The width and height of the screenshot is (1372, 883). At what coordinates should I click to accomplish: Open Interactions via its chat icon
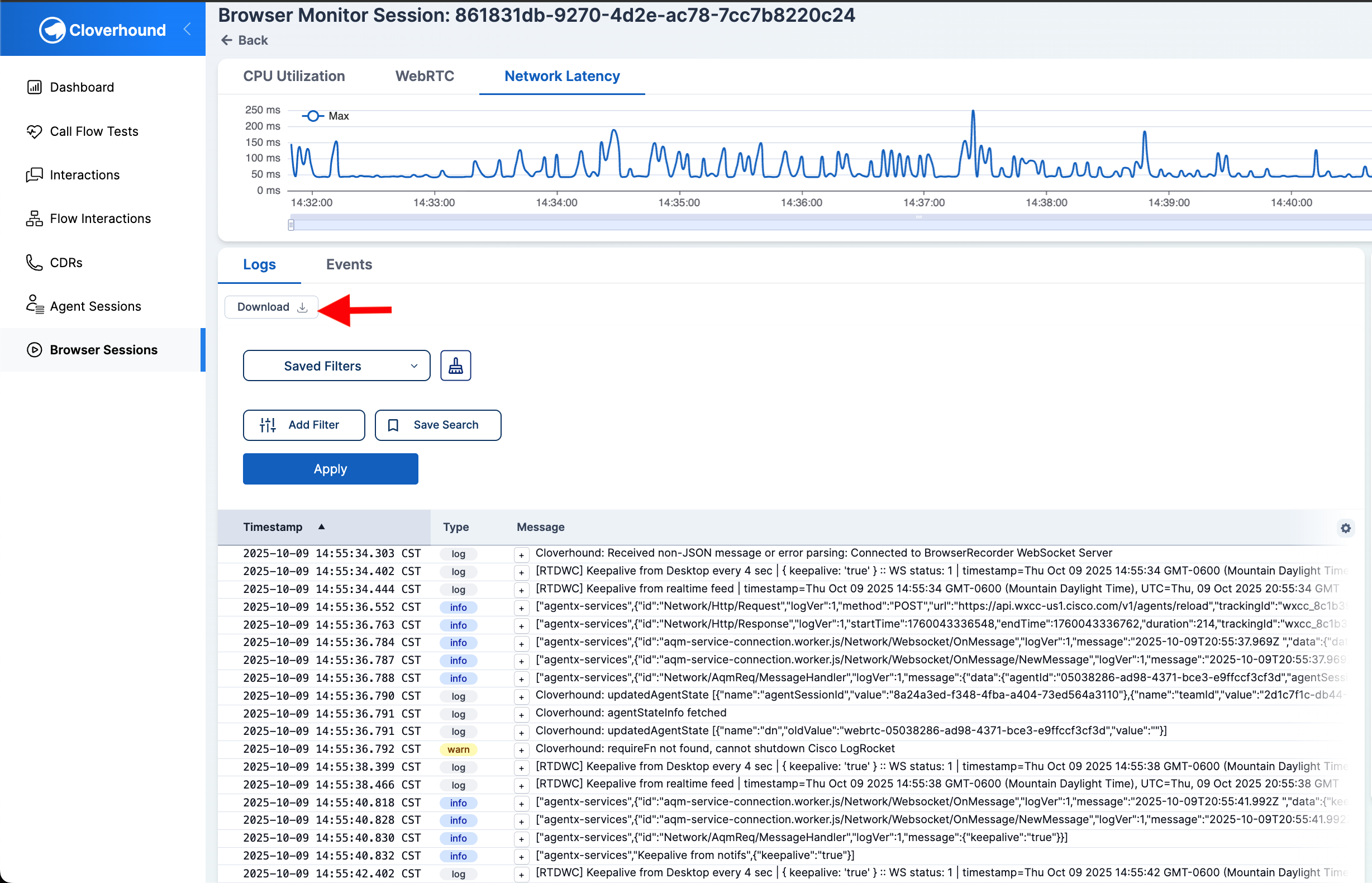tap(35, 175)
